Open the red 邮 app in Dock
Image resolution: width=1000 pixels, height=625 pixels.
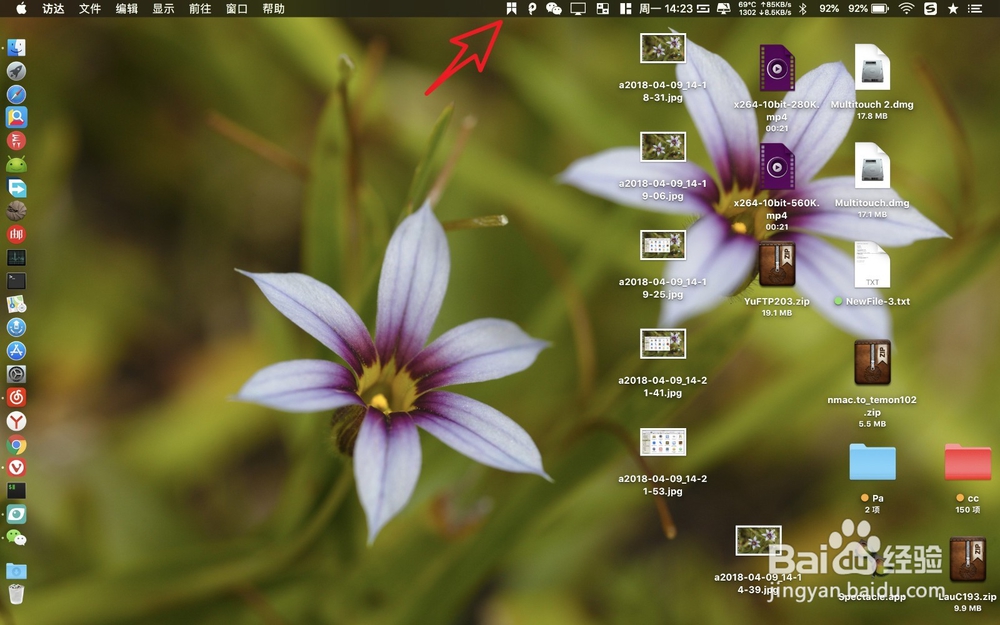tap(16, 234)
